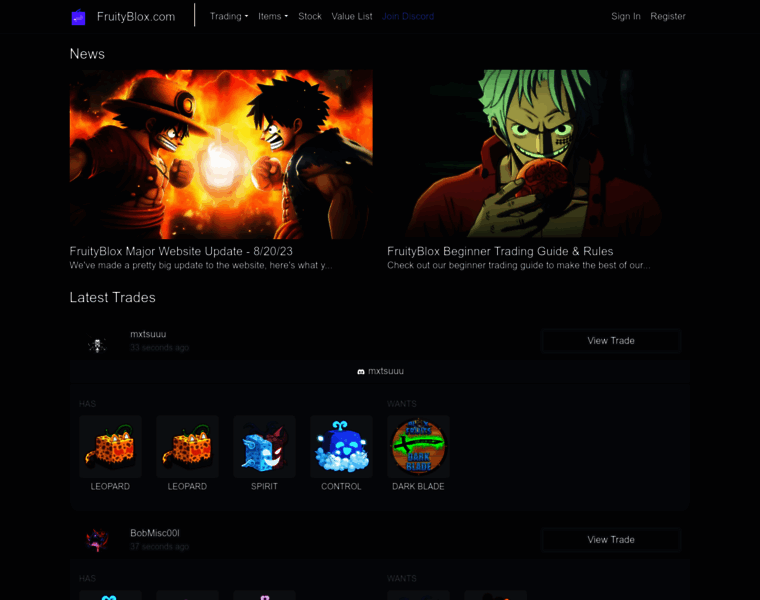Follow the Join Discord link
The width and height of the screenshot is (760, 600).
click(x=408, y=16)
